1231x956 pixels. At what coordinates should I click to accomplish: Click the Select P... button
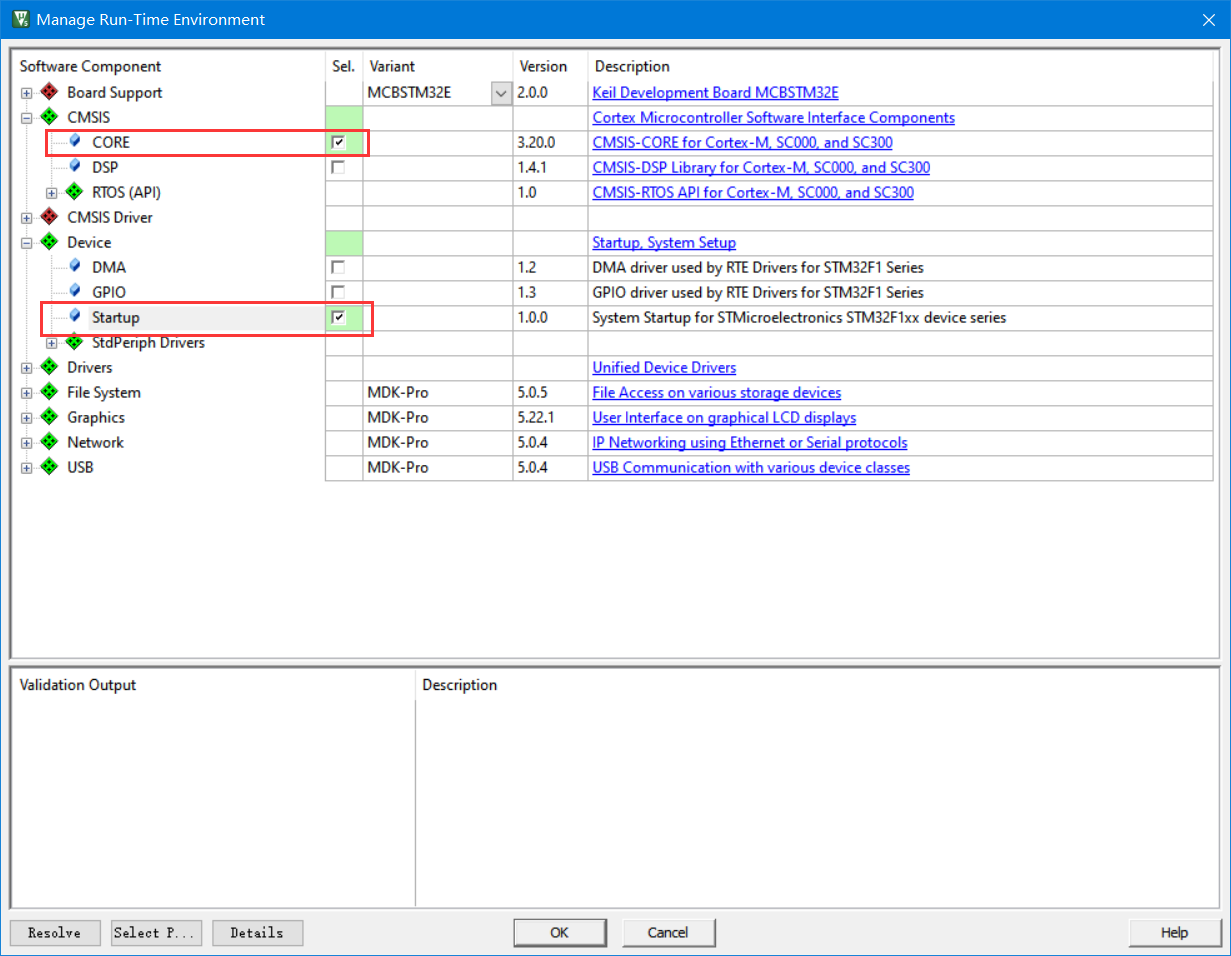(156, 932)
